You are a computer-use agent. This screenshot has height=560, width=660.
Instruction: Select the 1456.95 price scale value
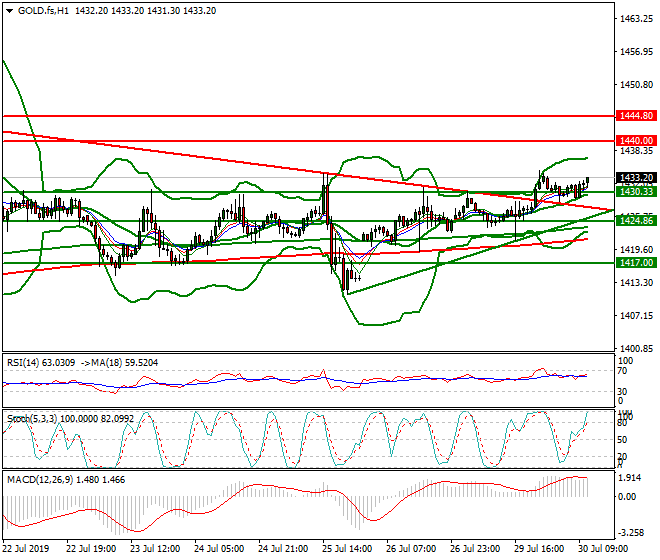(x=636, y=52)
